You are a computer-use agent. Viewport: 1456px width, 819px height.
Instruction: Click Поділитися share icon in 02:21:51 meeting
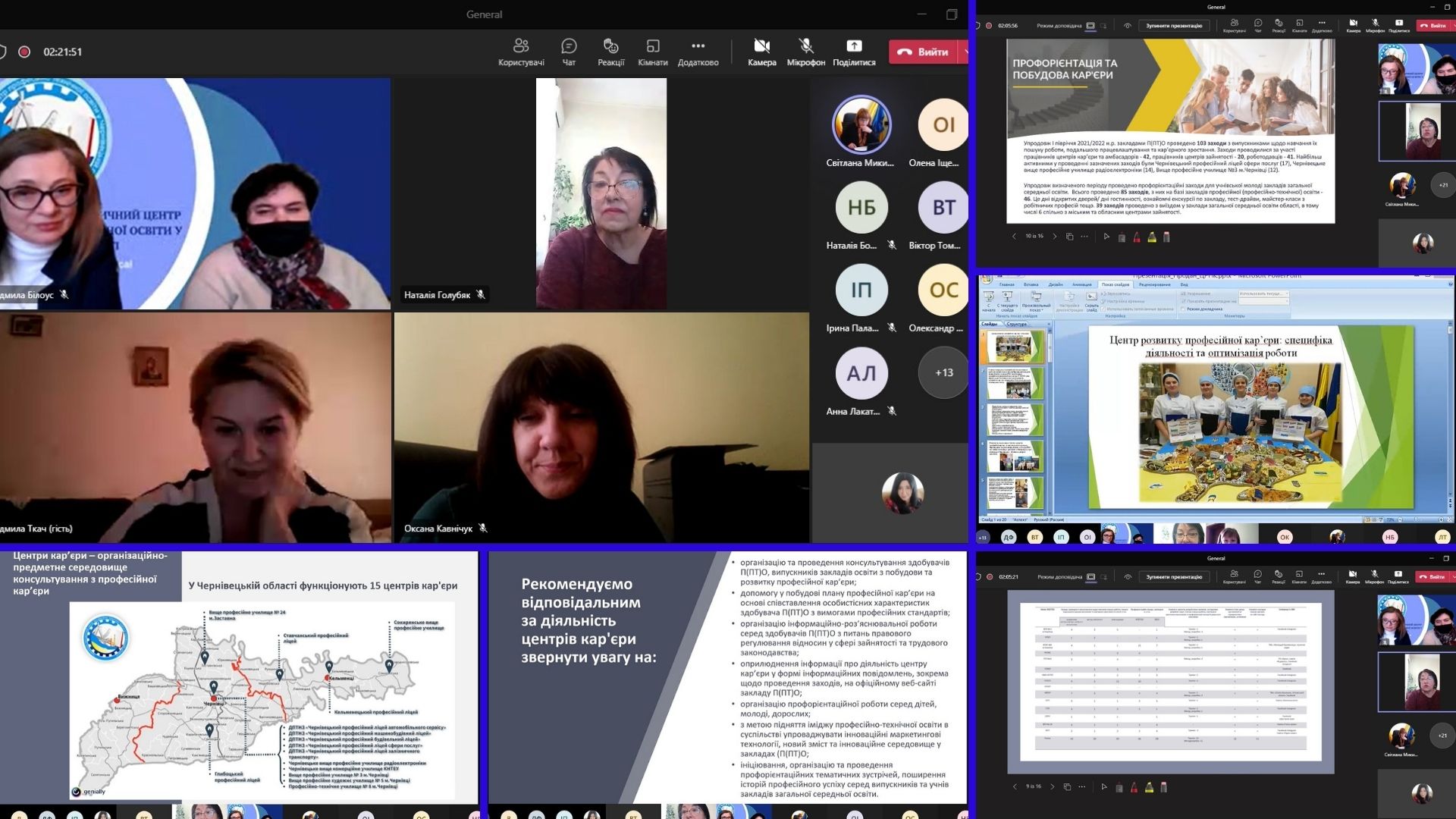(x=854, y=46)
